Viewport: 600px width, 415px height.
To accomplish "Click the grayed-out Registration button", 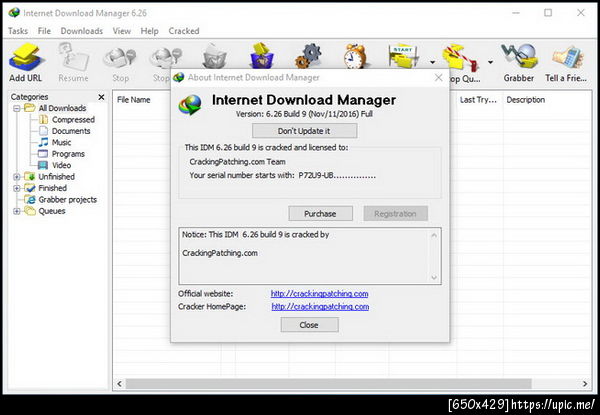I will point(395,213).
